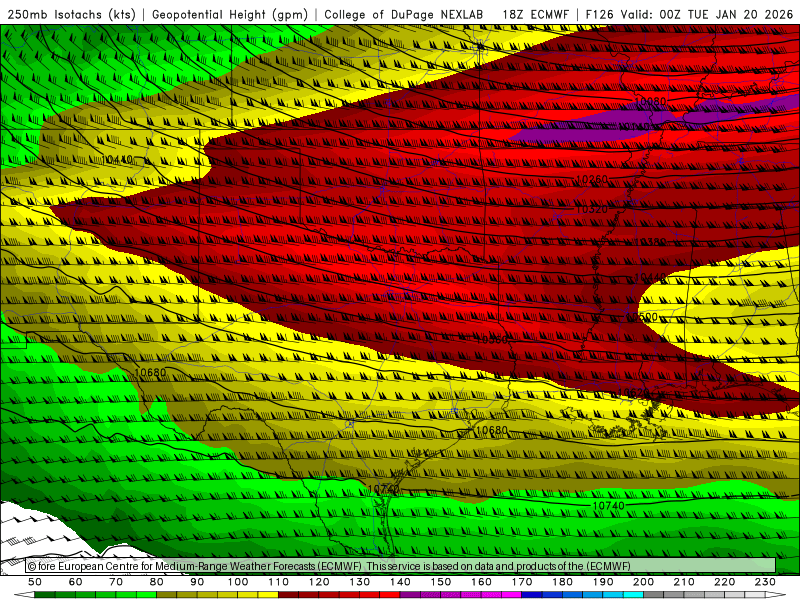
Task: Click the bright red swatch just before 140
Action: (390, 595)
